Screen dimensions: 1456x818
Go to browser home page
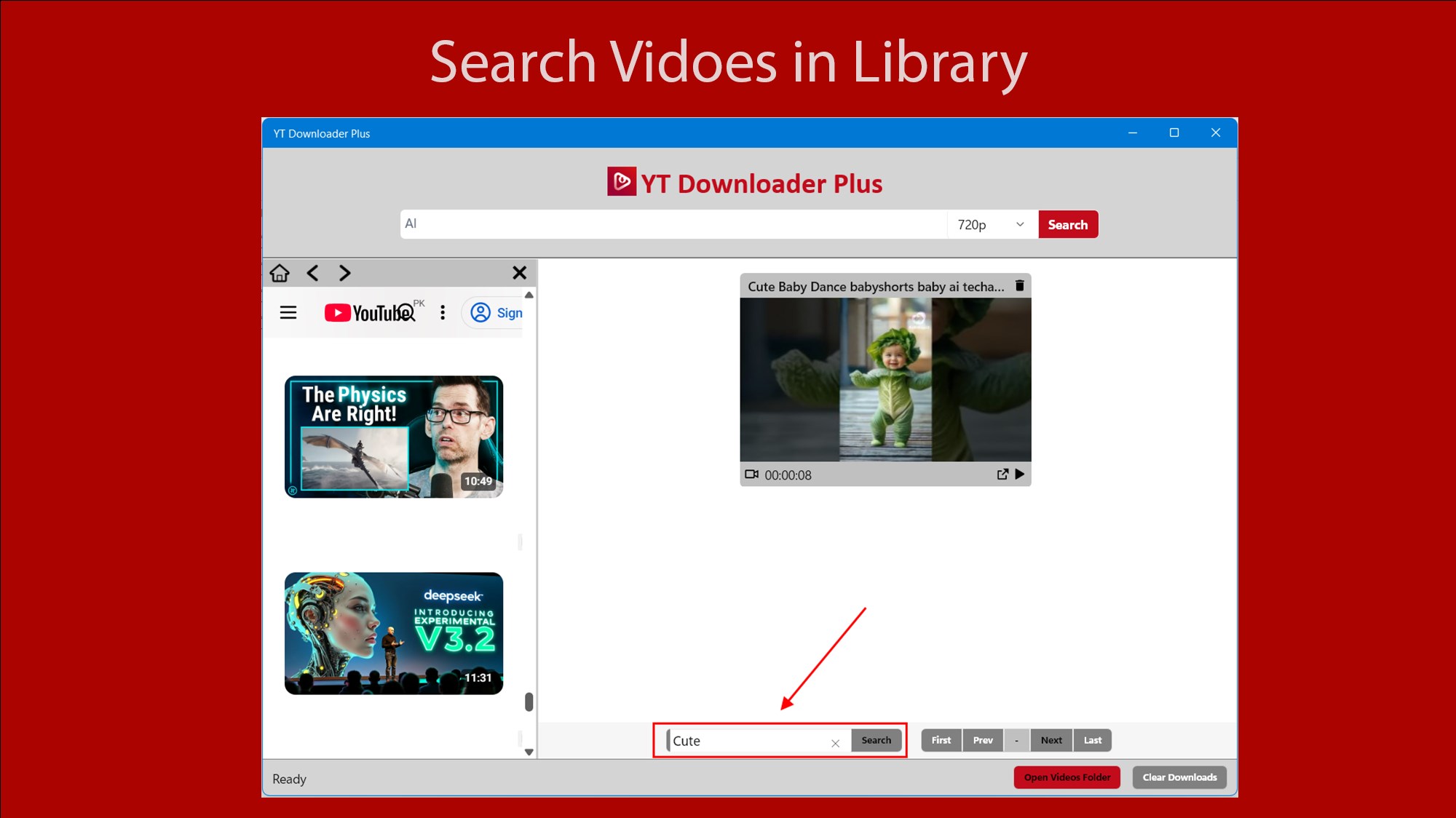coord(280,273)
